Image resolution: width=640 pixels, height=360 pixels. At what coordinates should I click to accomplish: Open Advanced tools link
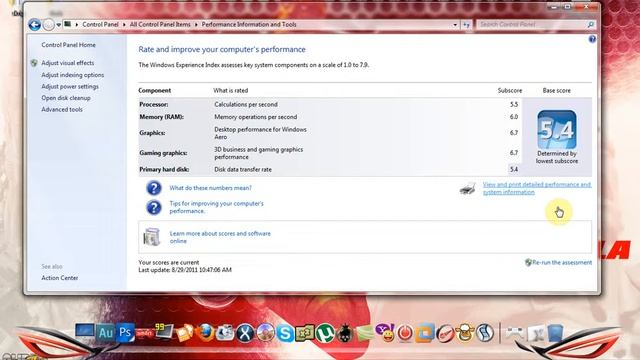[62, 109]
